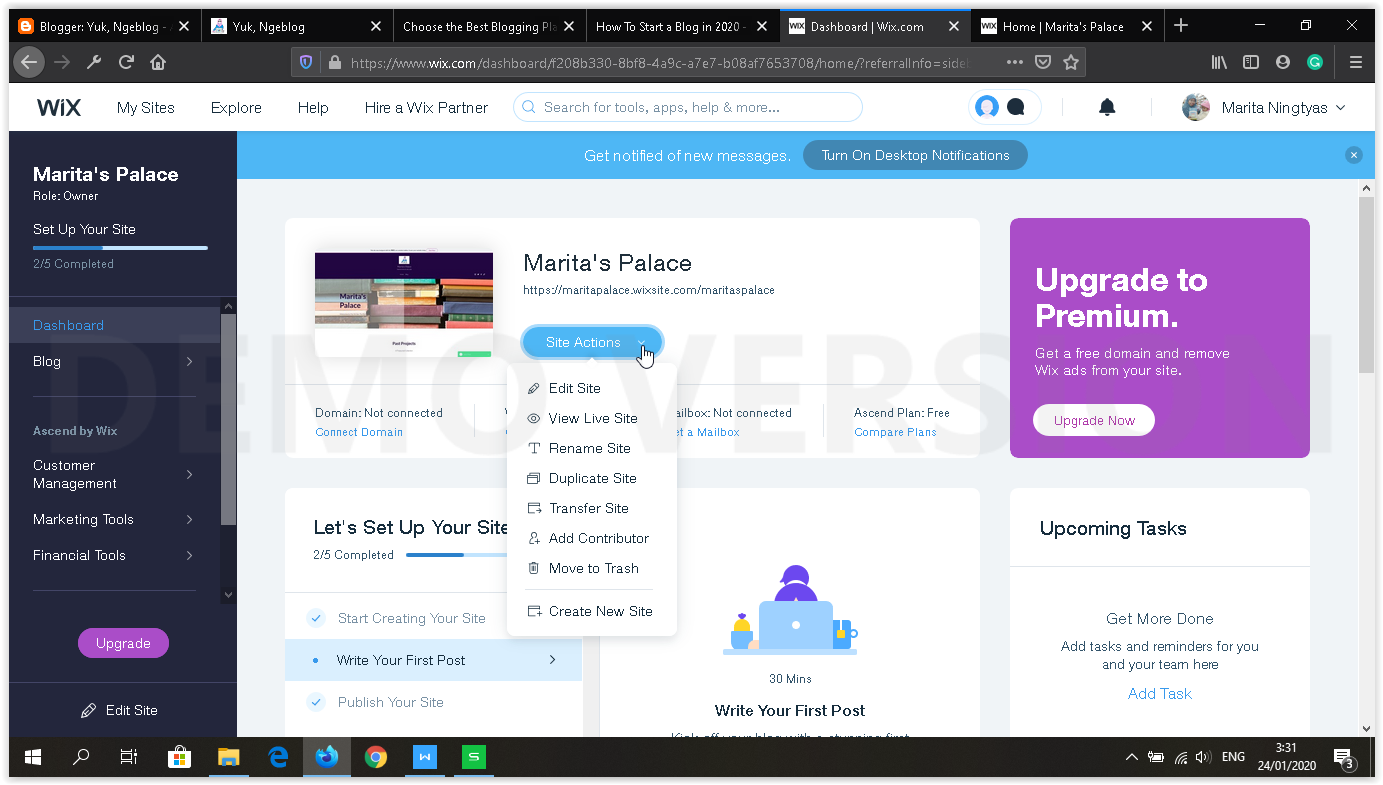1383x785 pixels.
Task: Toggle the Firefox sidebar view icon
Action: tap(1251, 62)
